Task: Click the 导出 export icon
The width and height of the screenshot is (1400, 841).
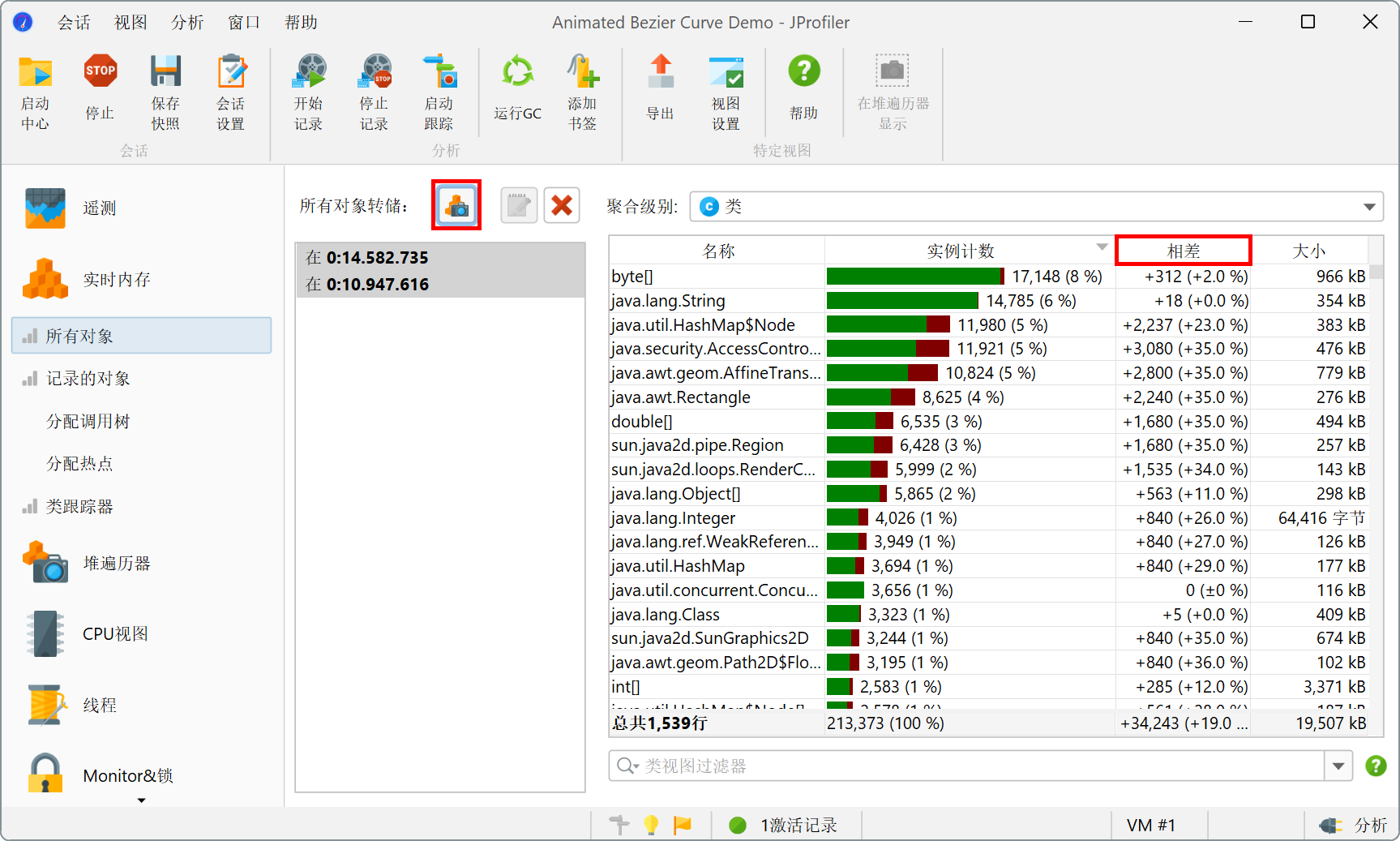Action: pyautogui.click(x=661, y=71)
